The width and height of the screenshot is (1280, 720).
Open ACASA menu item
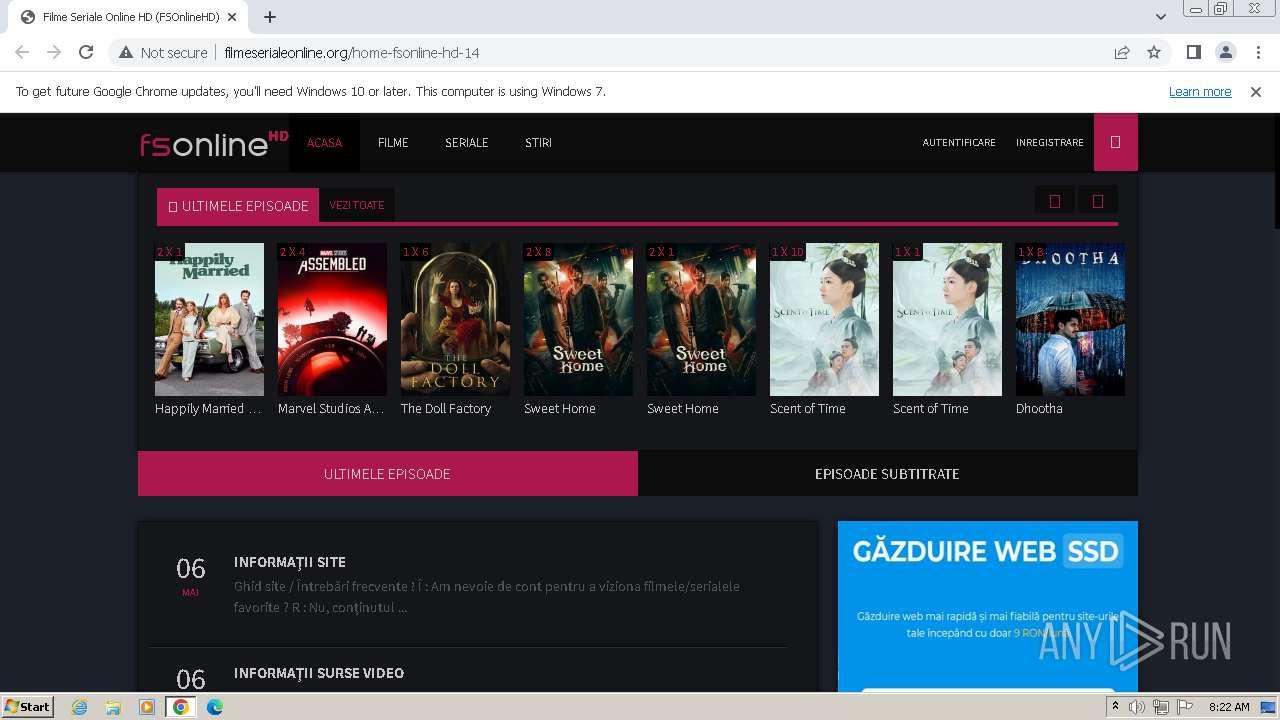pos(324,142)
